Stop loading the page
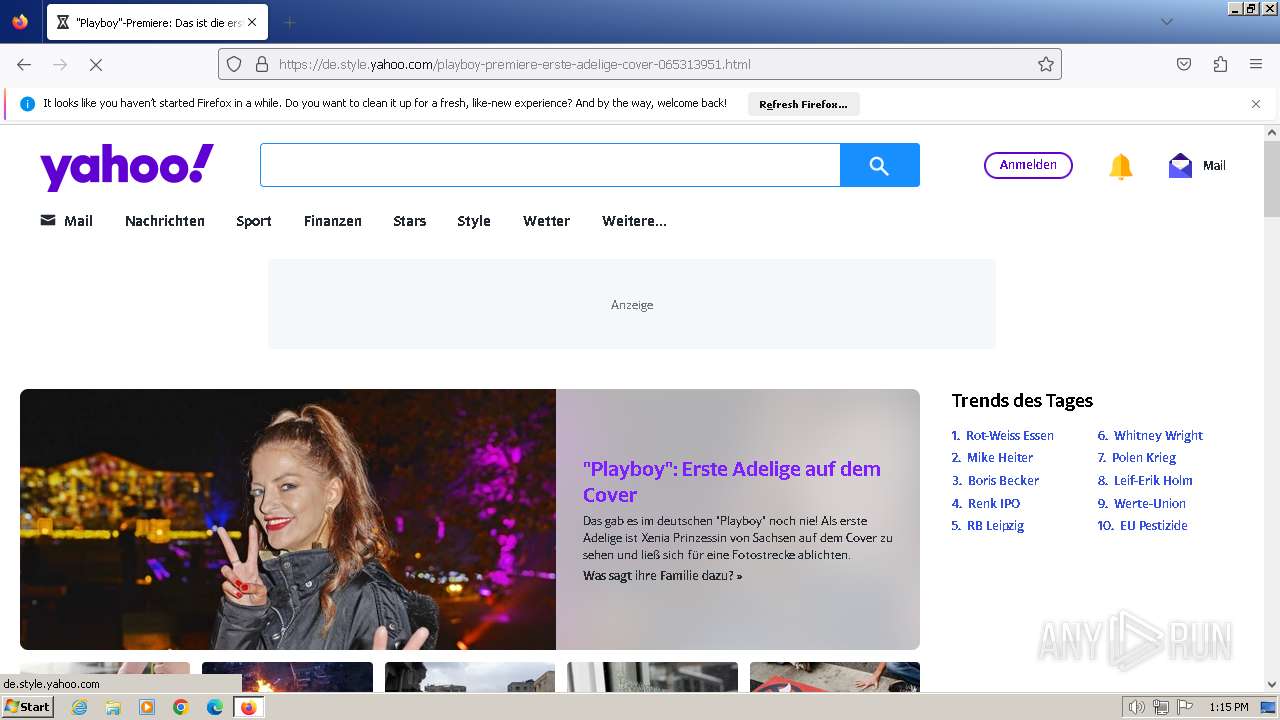Viewport: 1280px width, 720px height. [96, 64]
